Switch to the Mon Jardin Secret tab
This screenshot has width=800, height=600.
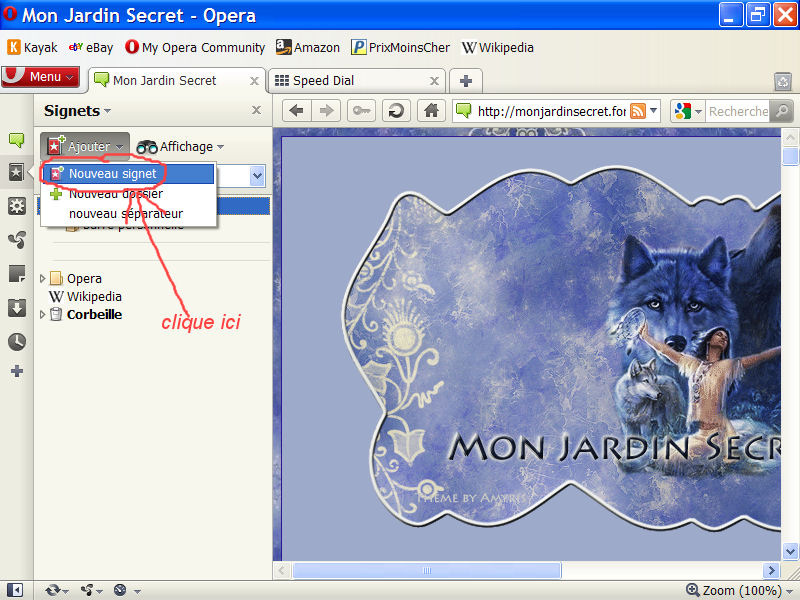point(164,81)
